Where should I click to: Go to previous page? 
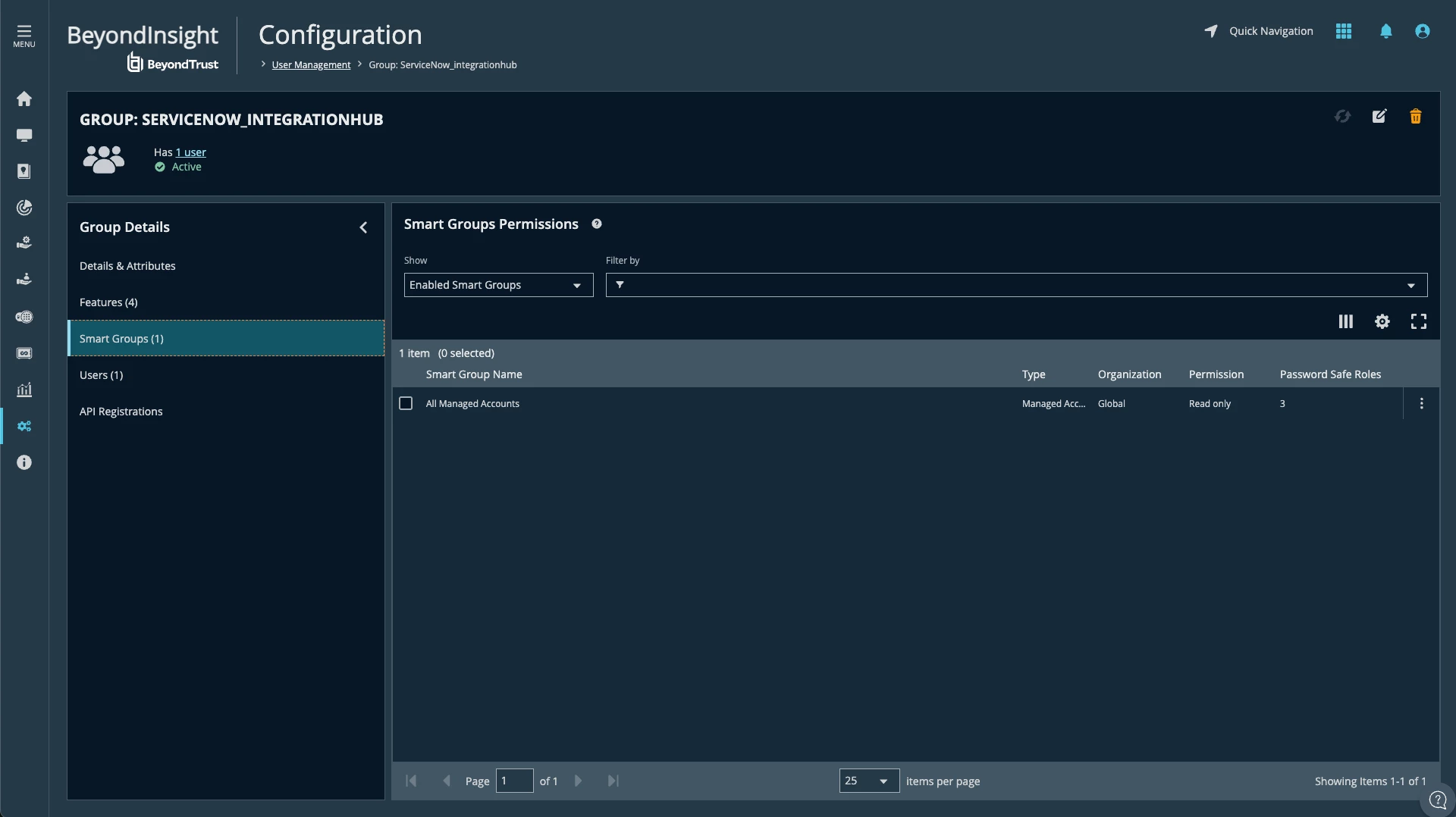[446, 781]
